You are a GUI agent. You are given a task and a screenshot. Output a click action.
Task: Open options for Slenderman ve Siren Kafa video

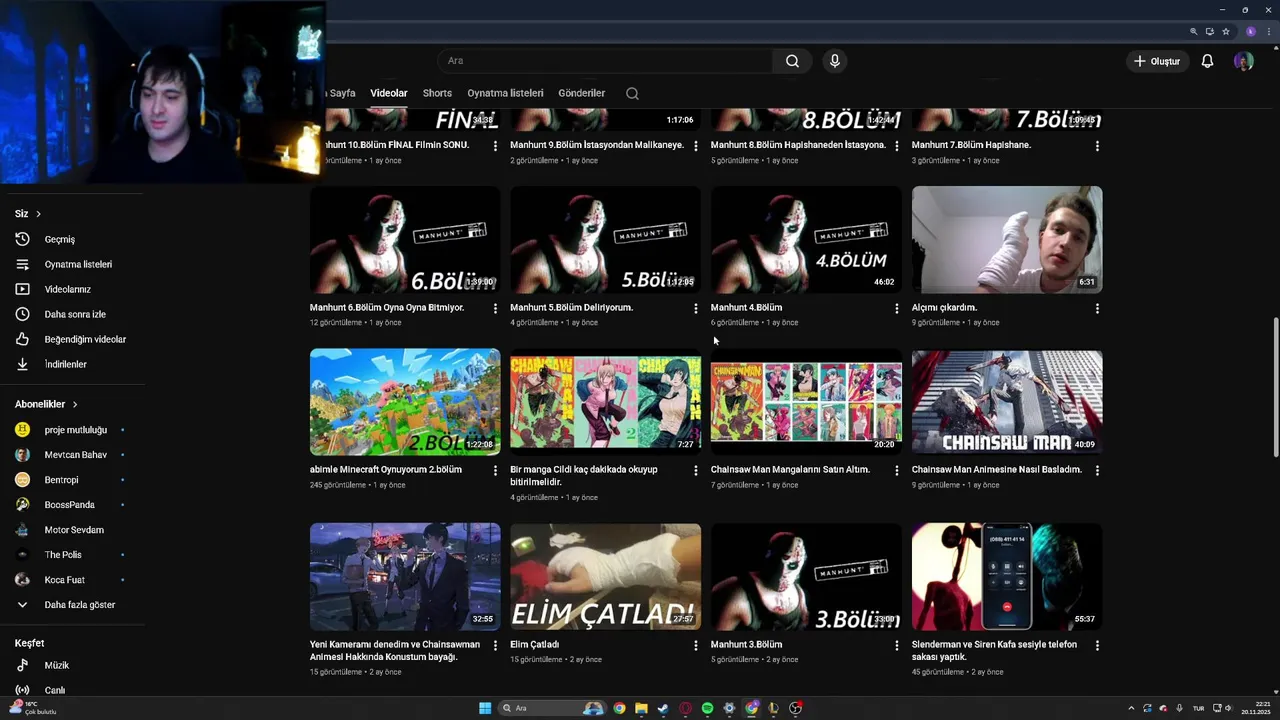(1097, 646)
